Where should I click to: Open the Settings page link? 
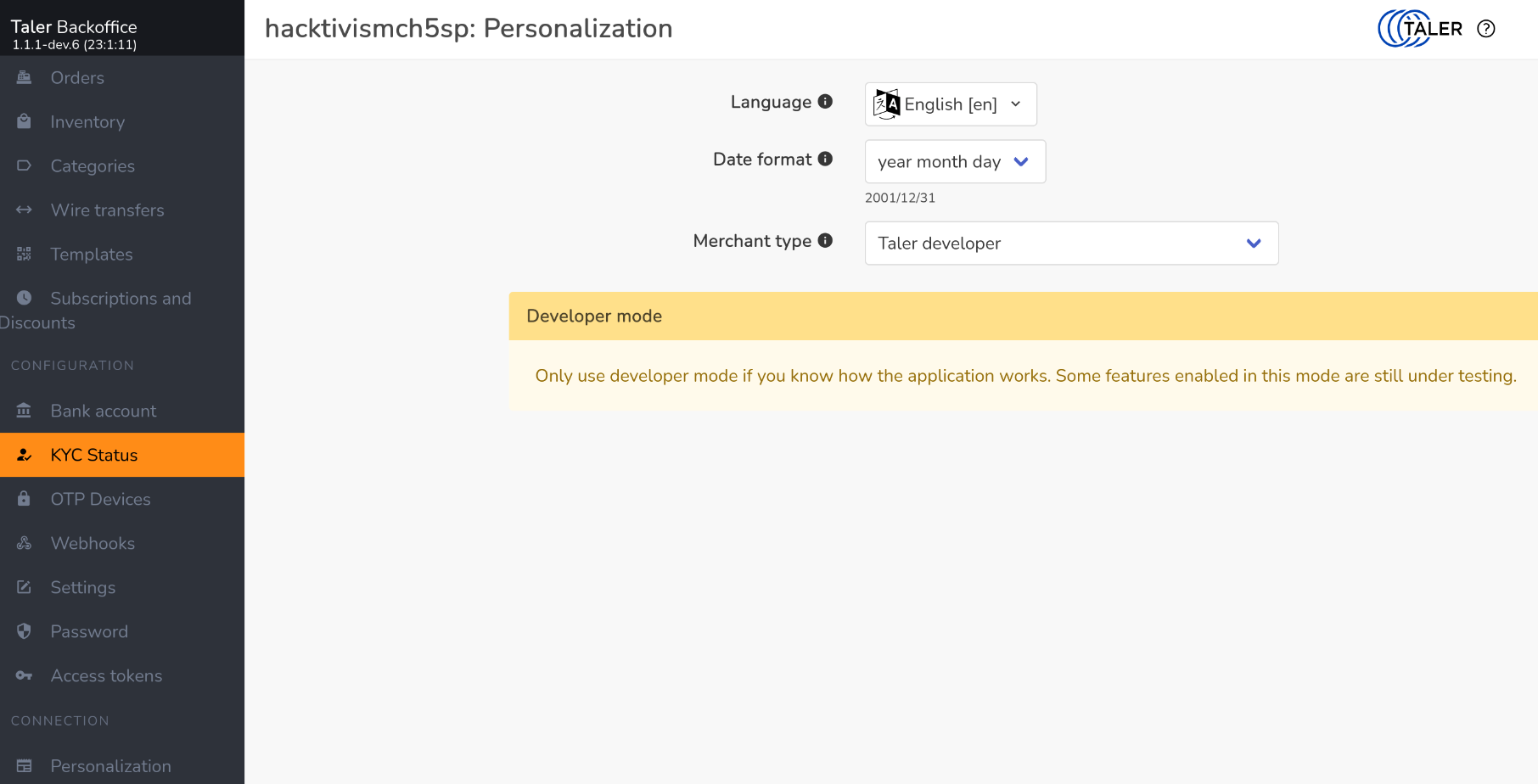(83, 587)
